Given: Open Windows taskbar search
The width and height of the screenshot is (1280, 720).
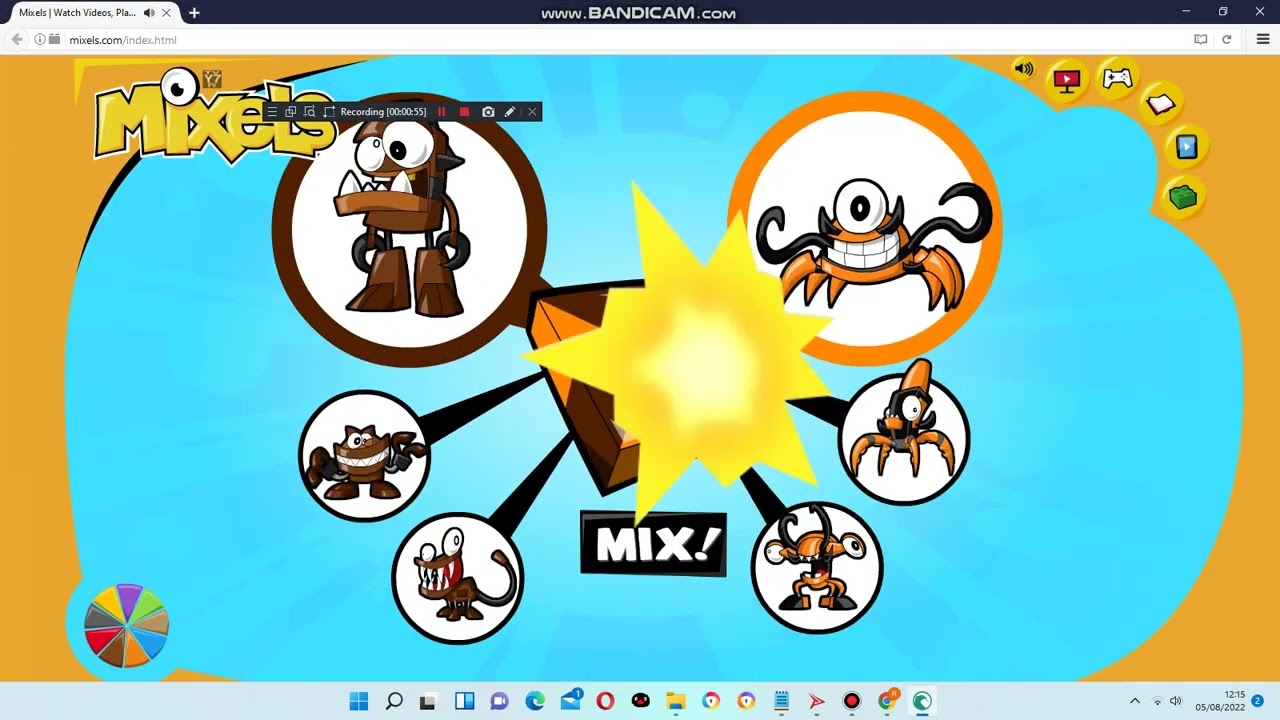Looking at the screenshot, I should (x=394, y=701).
